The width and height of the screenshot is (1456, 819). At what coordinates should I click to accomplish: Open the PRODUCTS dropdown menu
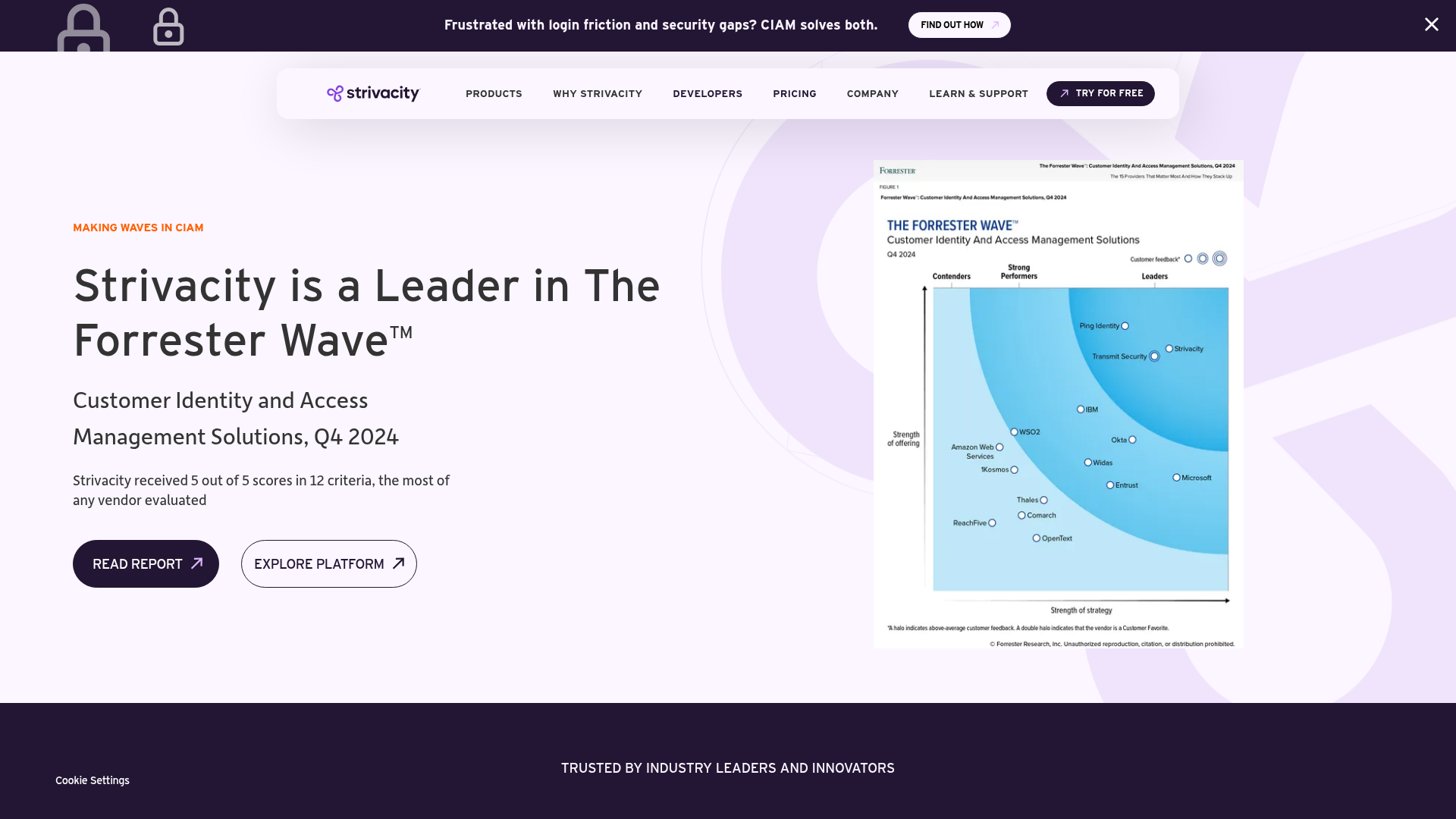pyautogui.click(x=494, y=93)
